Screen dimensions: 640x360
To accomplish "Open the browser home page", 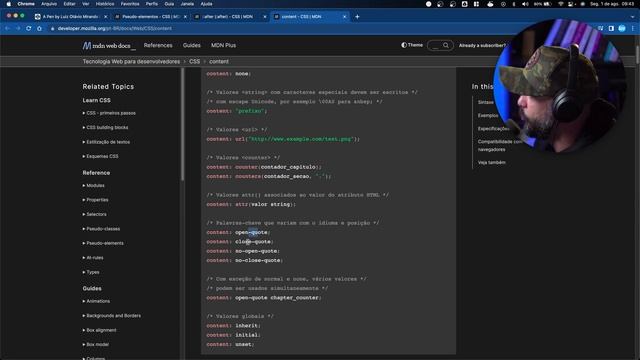I will click(39, 29).
